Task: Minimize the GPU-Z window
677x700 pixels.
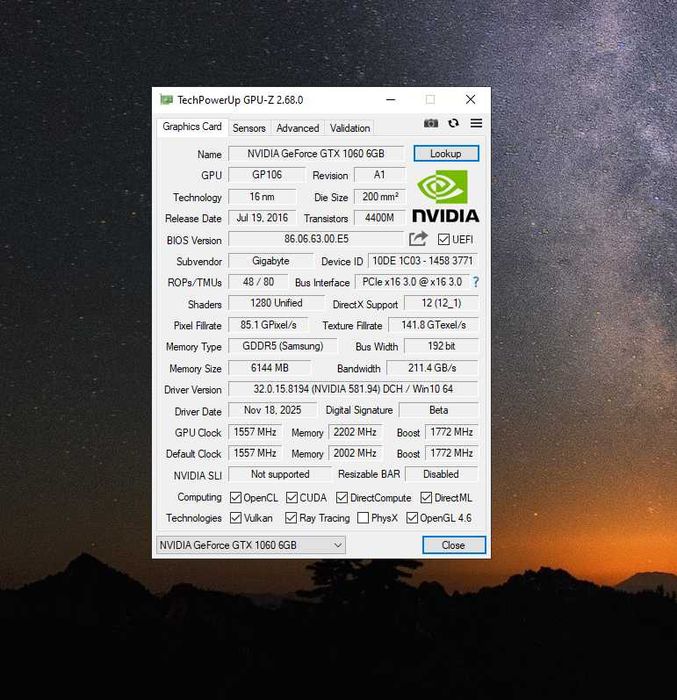Action: point(391,100)
